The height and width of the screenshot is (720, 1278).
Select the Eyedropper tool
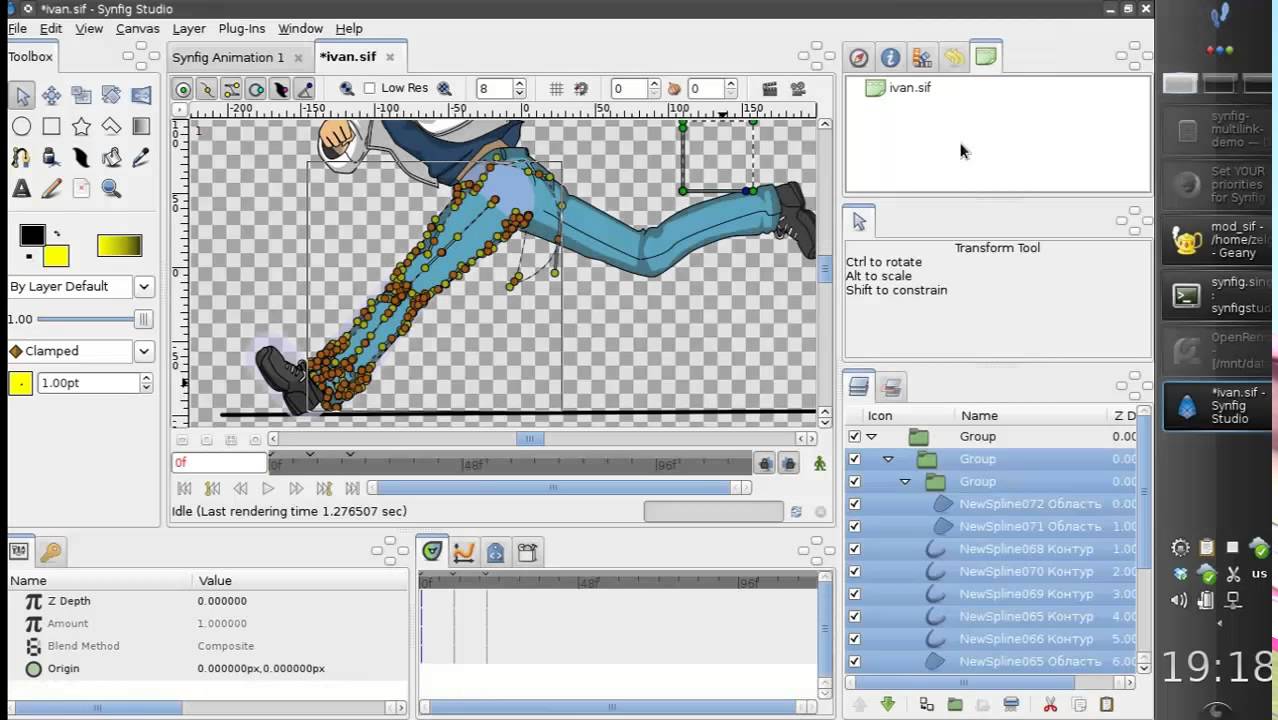141,158
